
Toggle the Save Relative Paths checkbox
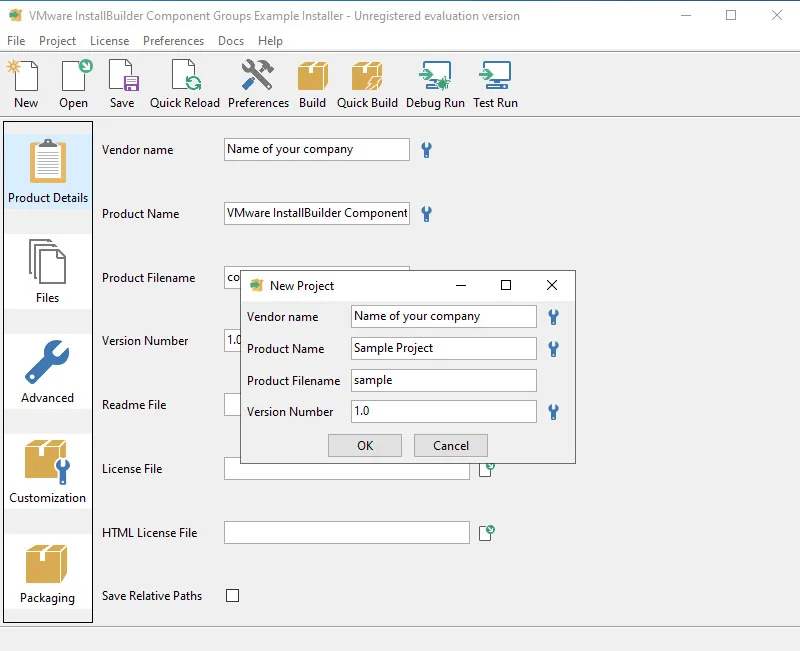232,595
